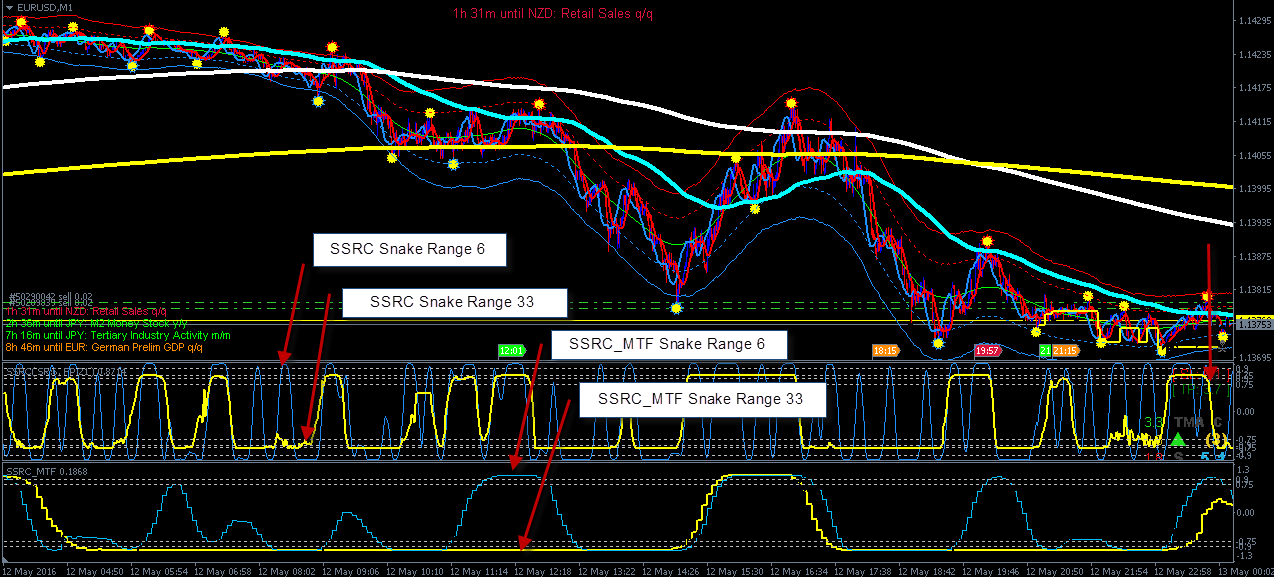Select the JPY Tertiary Industry Activity news line

click(117, 335)
